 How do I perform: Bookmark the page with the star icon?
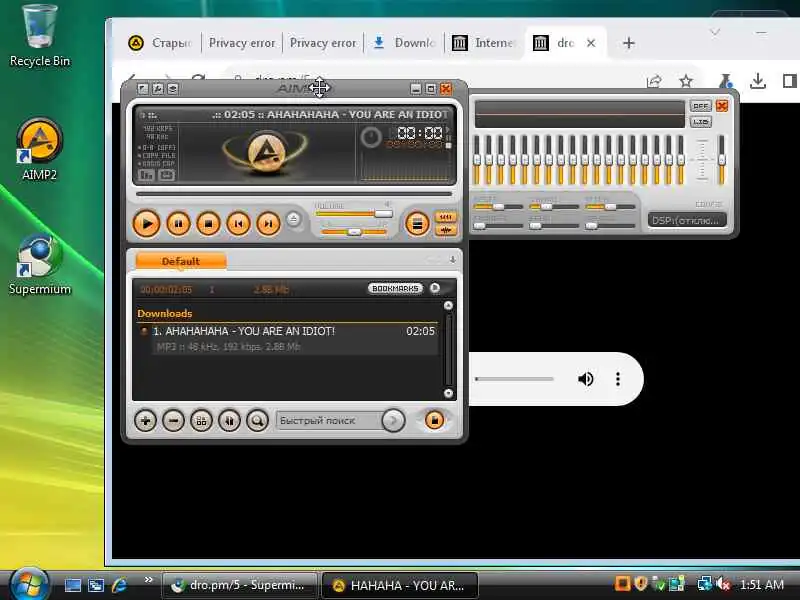pos(686,81)
